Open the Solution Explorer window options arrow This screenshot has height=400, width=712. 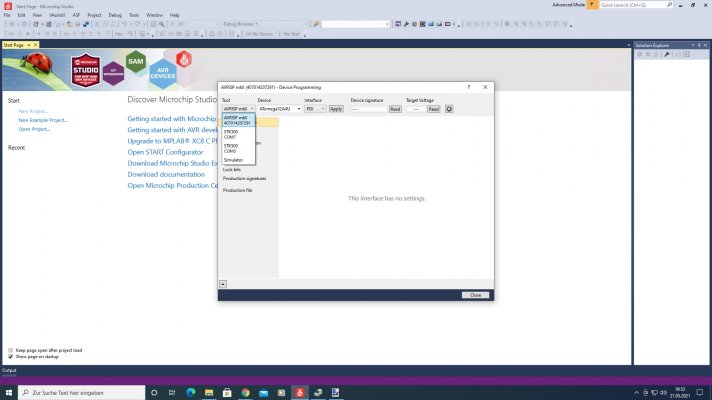[x=693, y=45]
